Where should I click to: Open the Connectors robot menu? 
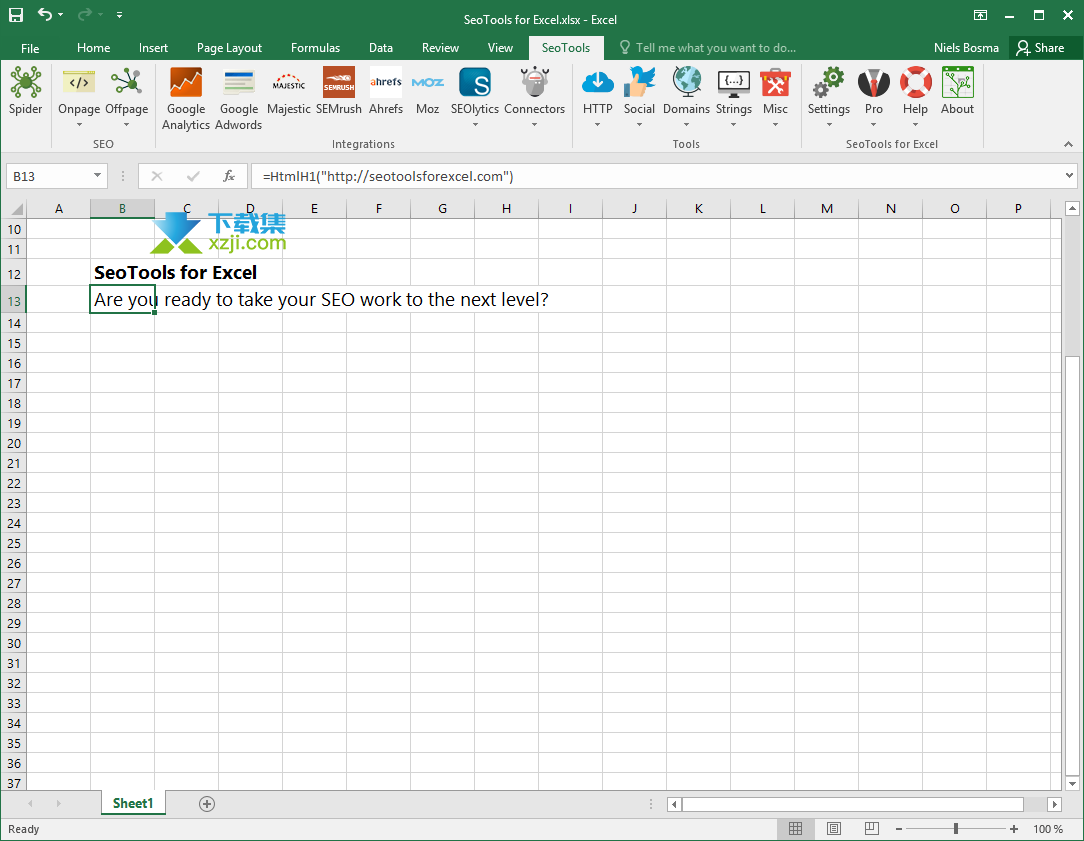click(534, 97)
